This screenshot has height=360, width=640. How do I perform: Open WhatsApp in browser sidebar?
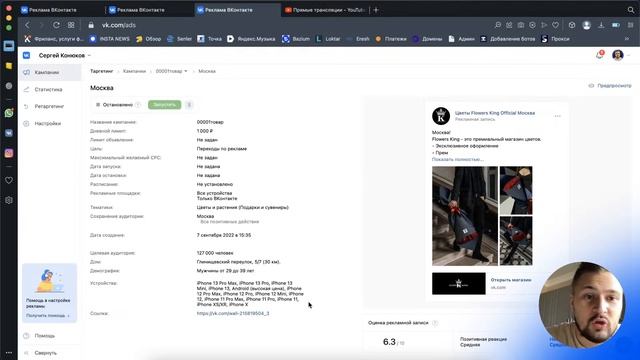click(9, 113)
